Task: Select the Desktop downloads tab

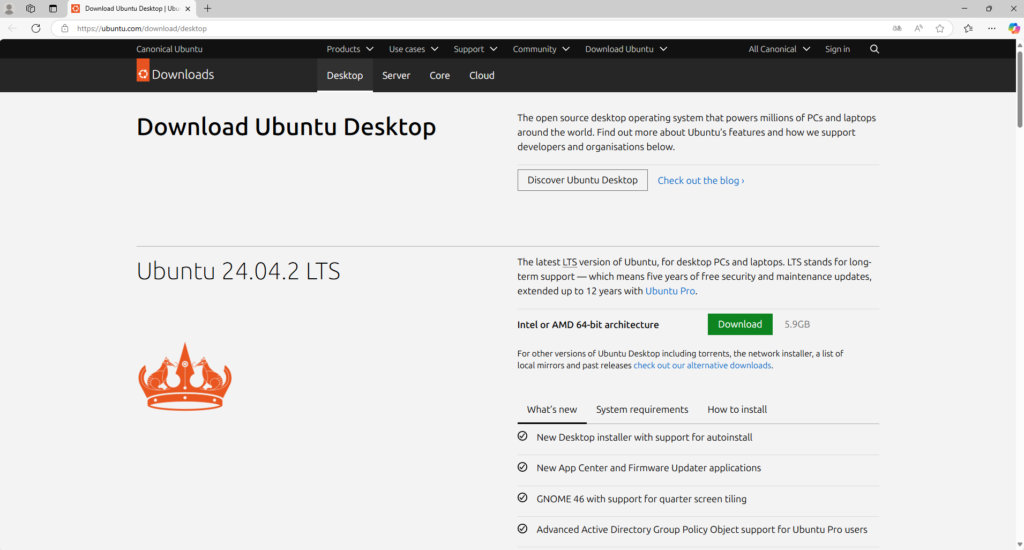Action: [345, 75]
